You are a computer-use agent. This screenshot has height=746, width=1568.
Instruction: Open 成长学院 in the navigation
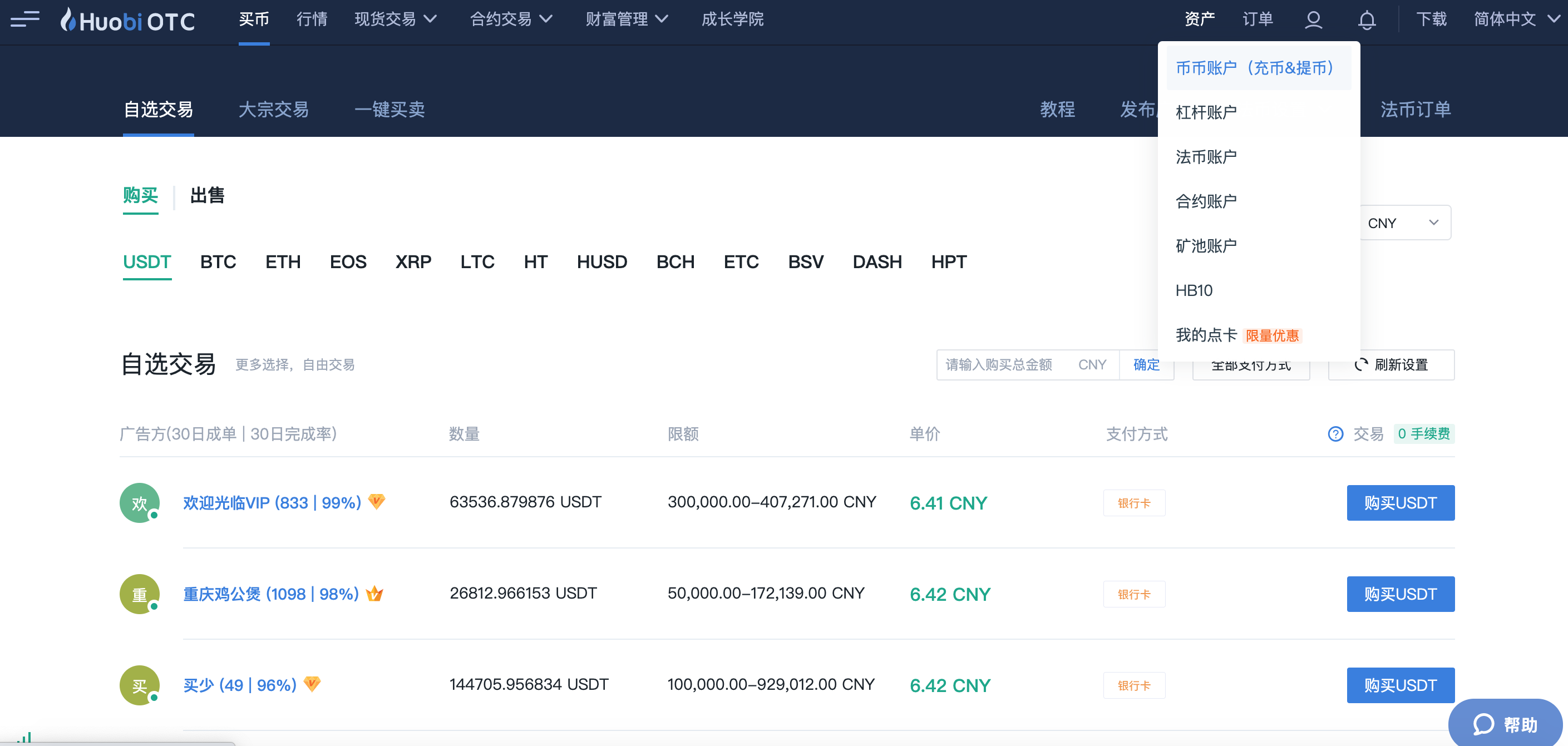[x=732, y=19]
